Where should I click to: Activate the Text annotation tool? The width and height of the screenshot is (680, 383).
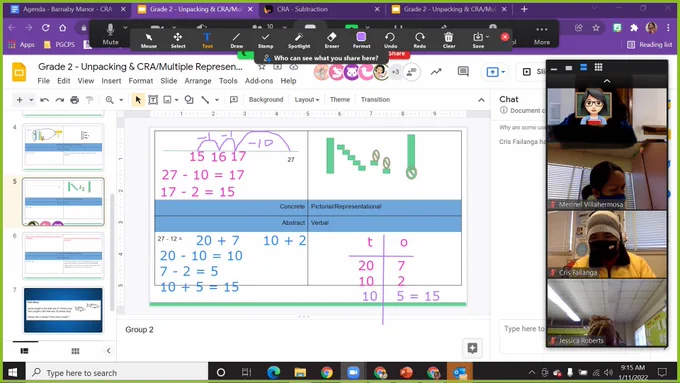pos(207,40)
